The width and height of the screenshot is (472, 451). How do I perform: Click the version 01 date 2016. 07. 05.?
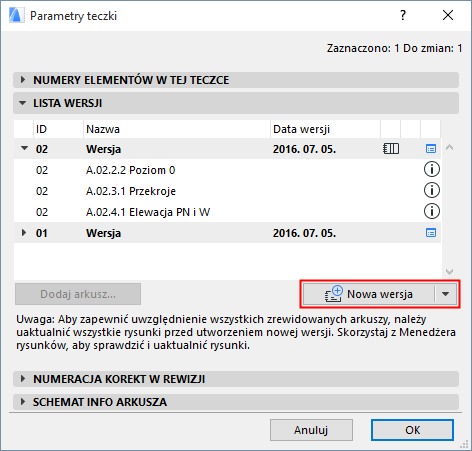point(304,233)
